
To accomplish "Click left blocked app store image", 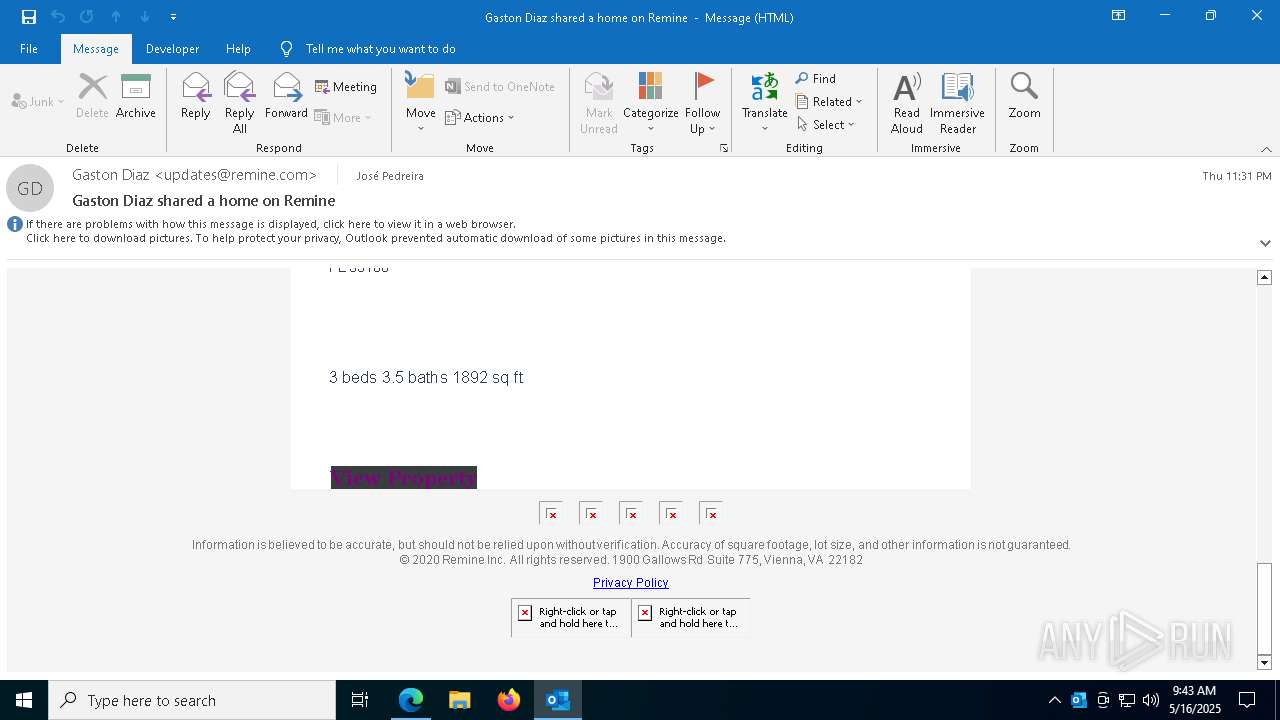I will click(x=571, y=617).
